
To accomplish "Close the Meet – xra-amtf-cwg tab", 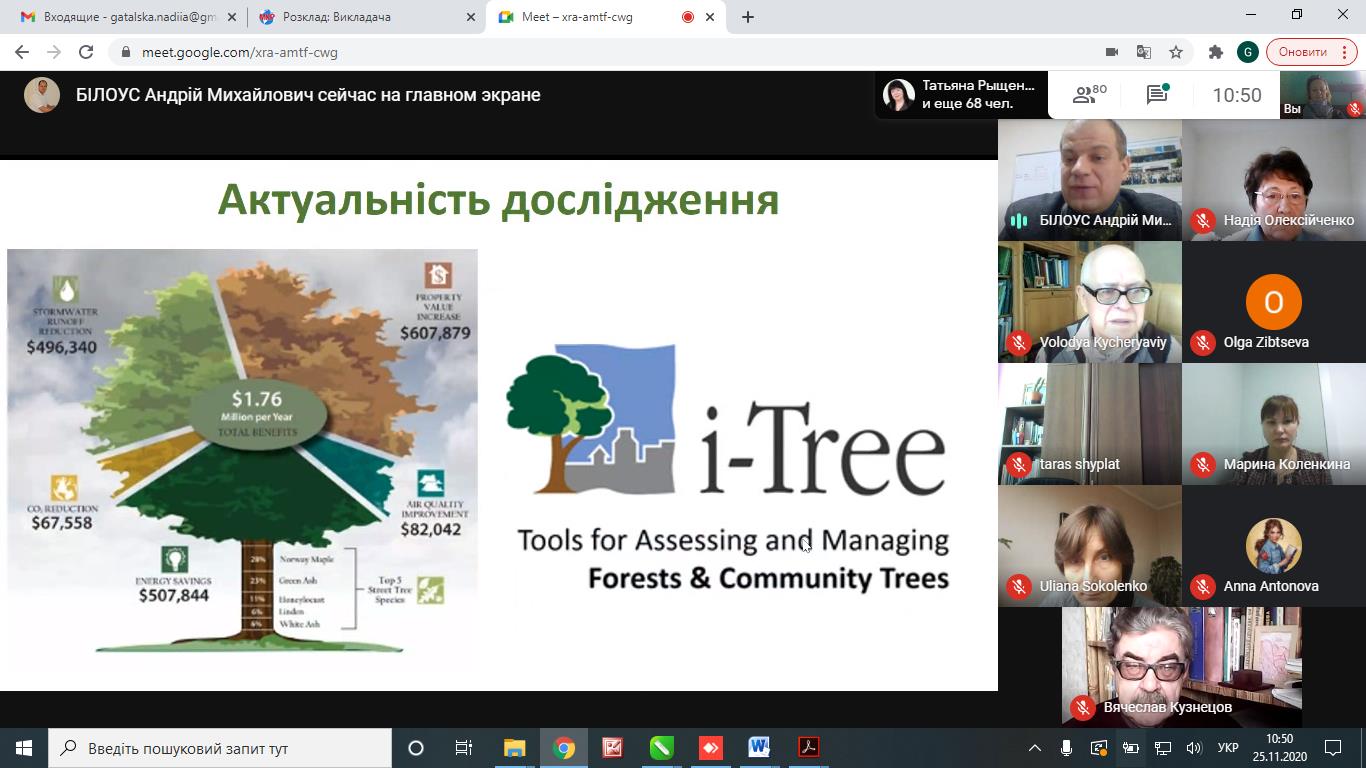I will (x=711, y=17).
